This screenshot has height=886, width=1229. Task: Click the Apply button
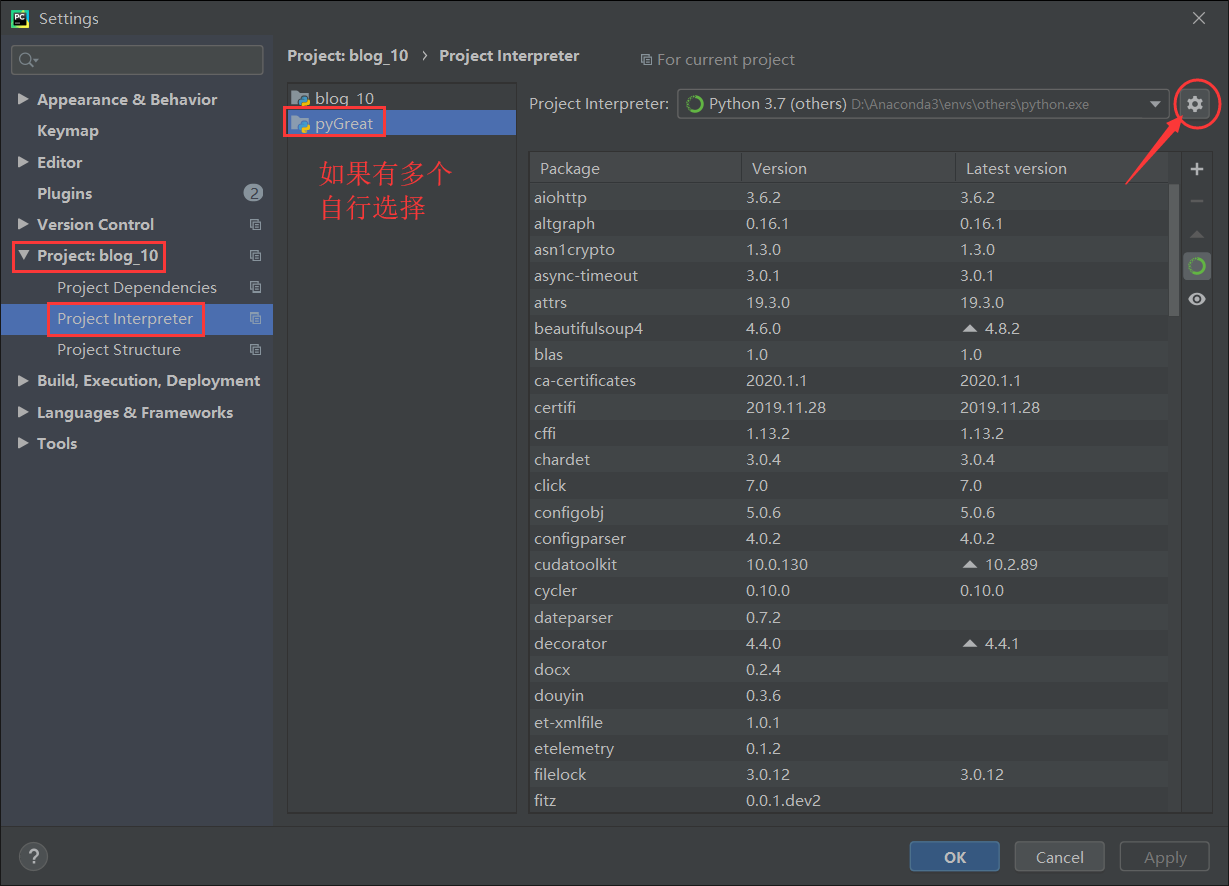click(1165, 857)
